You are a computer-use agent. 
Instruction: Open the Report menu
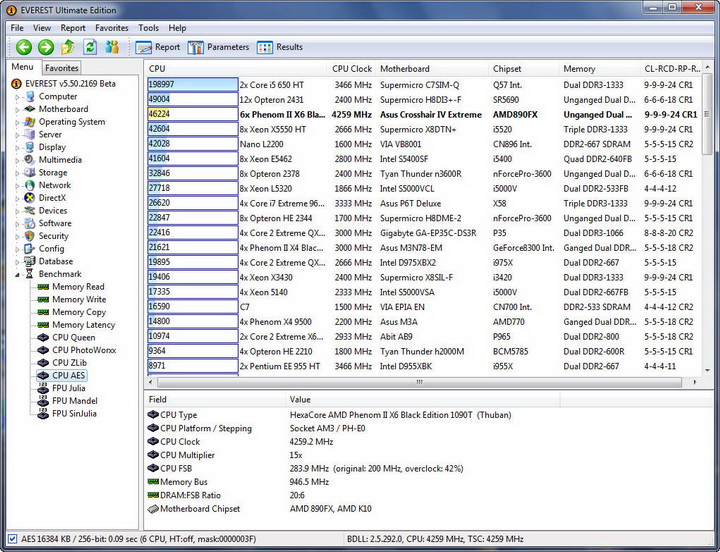coord(73,28)
